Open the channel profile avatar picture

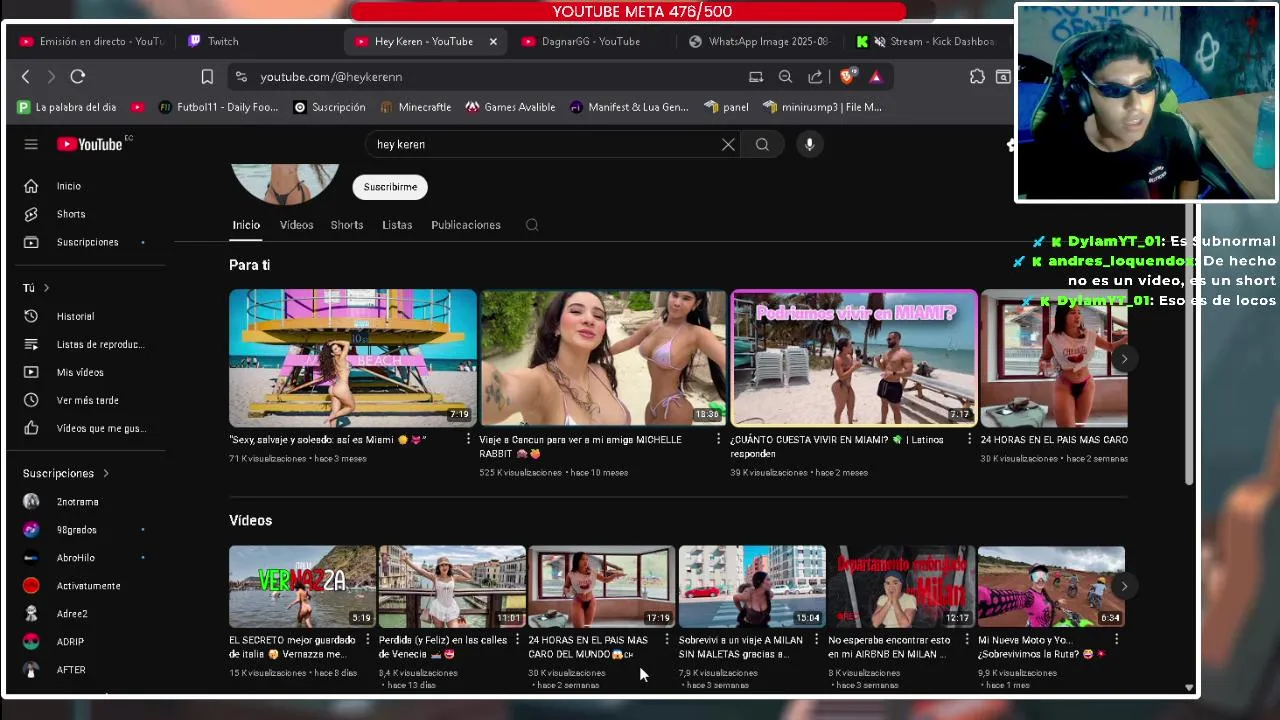[x=285, y=184]
